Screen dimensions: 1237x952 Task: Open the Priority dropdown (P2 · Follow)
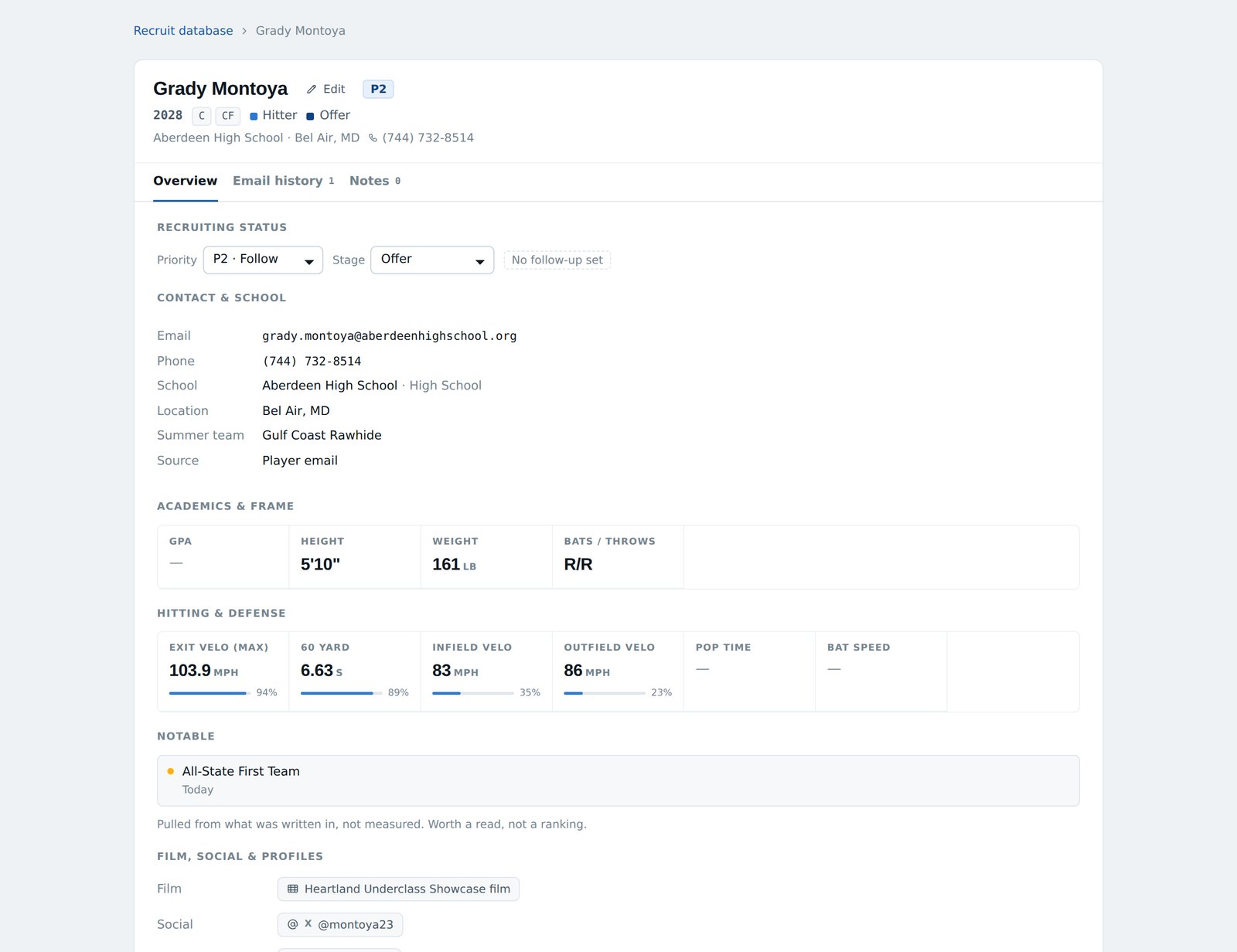263,260
